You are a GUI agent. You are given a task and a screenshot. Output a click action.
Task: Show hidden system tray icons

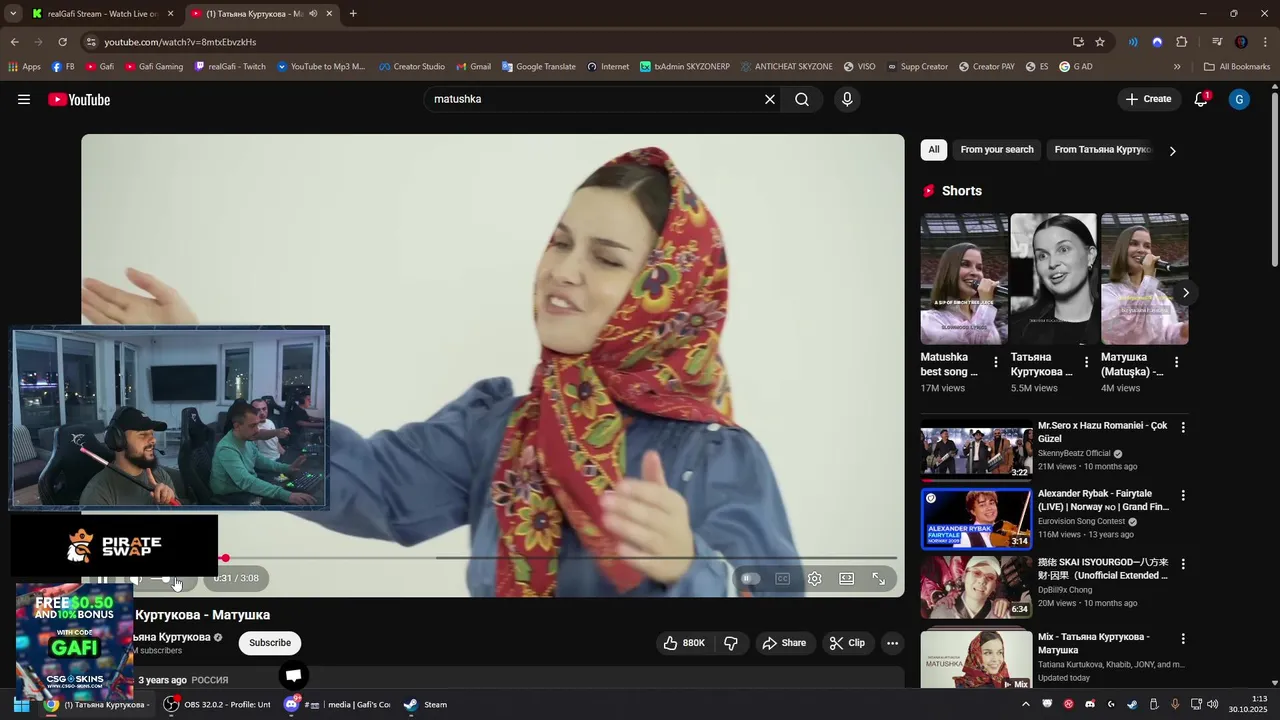[x=1025, y=704]
